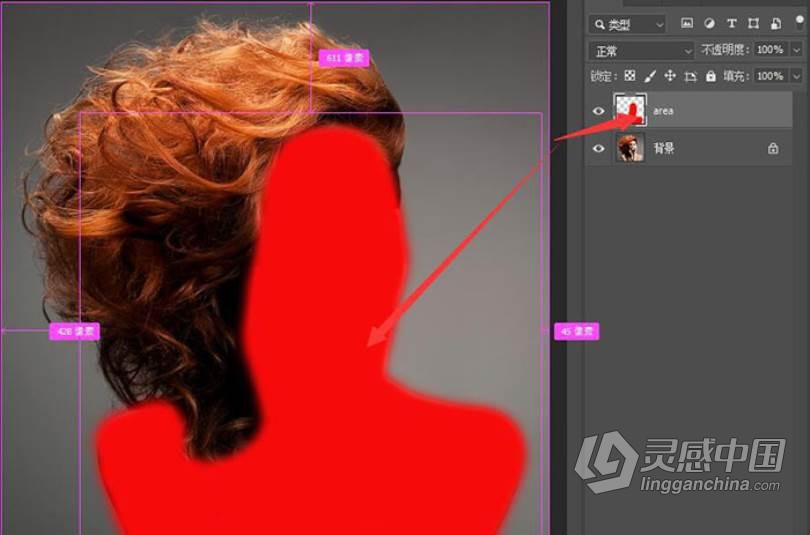Filter layers by shape layer icon

754,23
